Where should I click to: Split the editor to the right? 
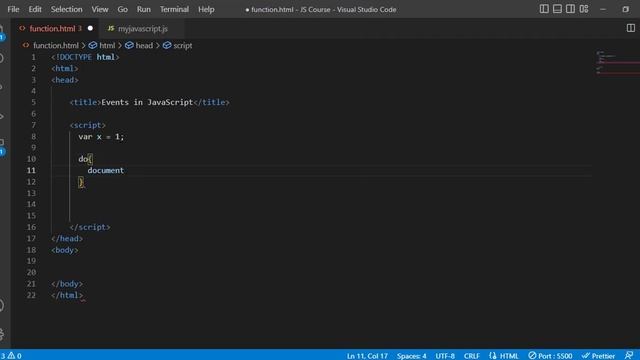(631, 28)
